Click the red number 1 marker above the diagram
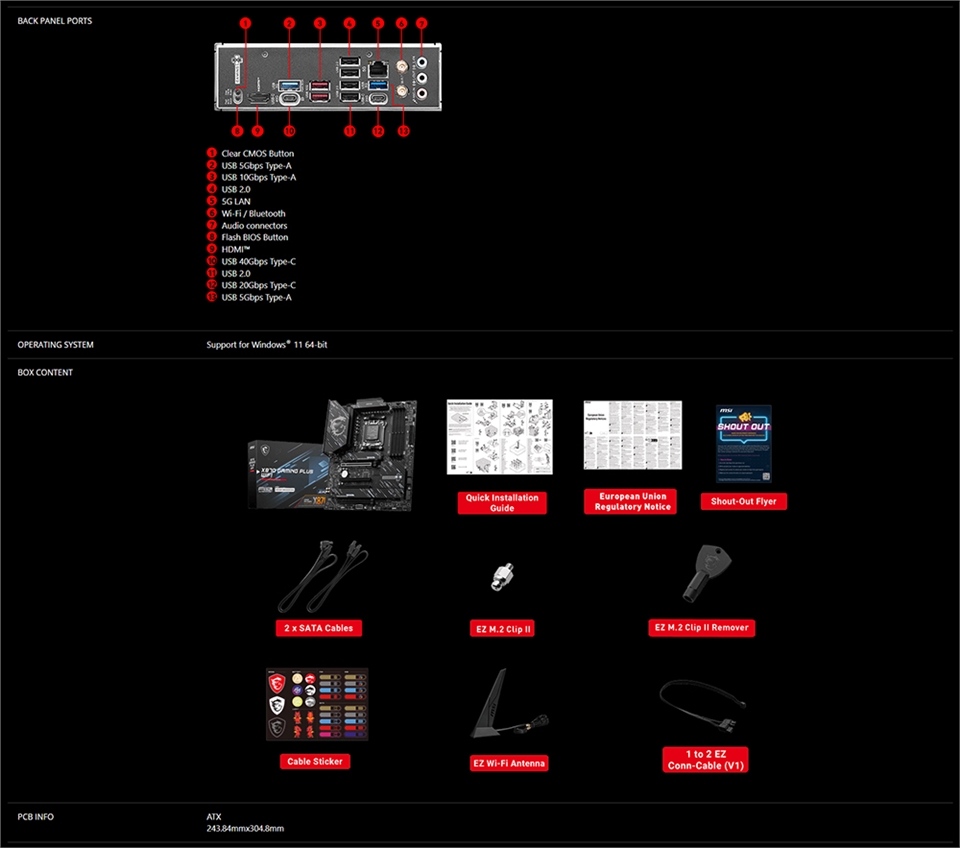 (245, 22)
